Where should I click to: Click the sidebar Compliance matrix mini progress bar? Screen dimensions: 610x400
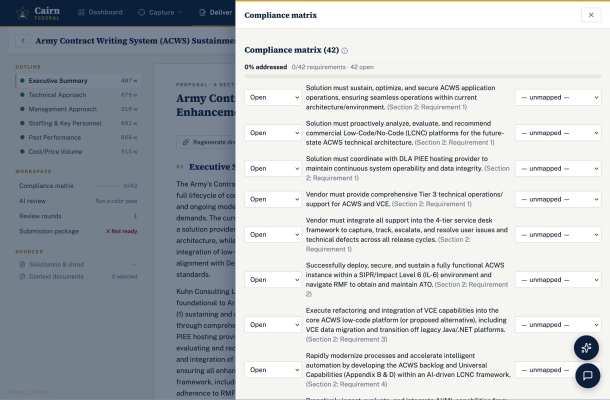click(107, 186)
